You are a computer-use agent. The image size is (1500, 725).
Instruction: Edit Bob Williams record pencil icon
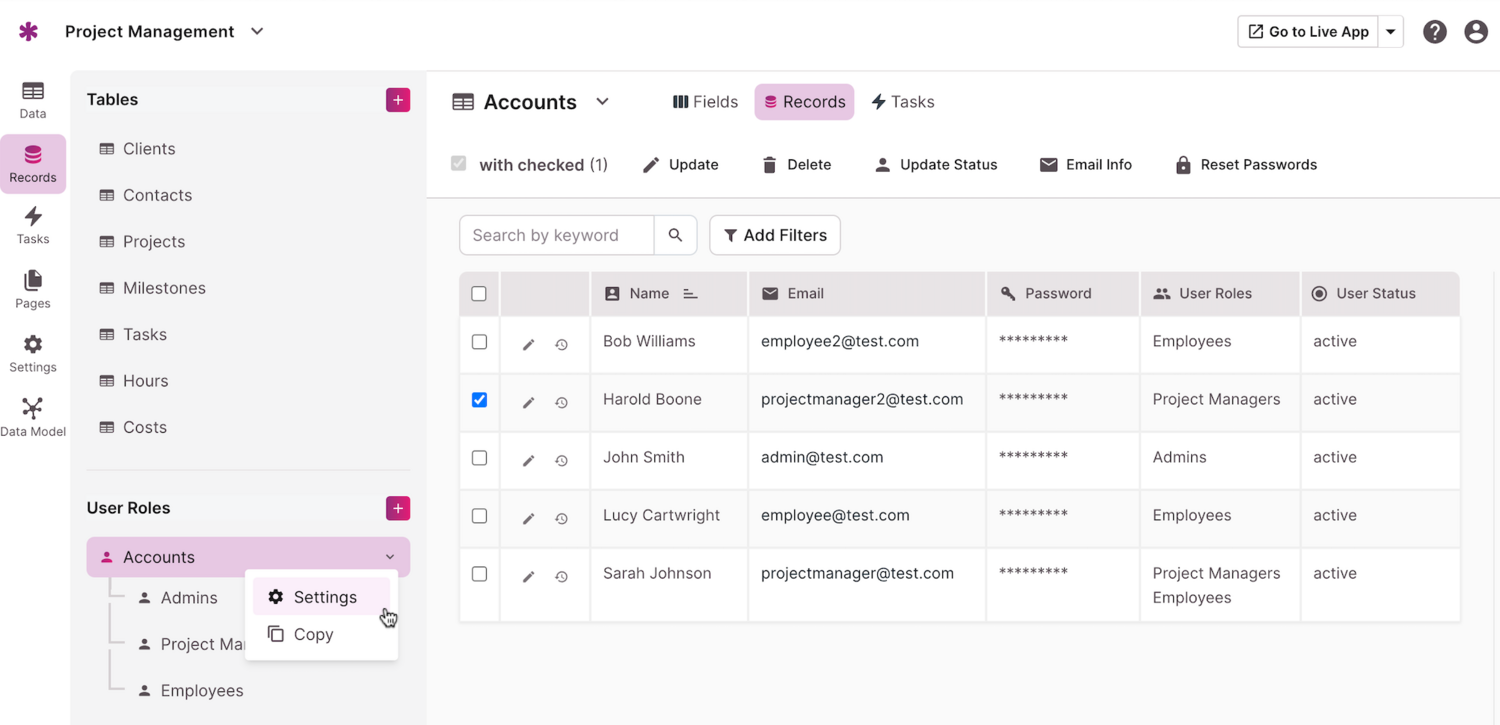[x=529, y=344]
